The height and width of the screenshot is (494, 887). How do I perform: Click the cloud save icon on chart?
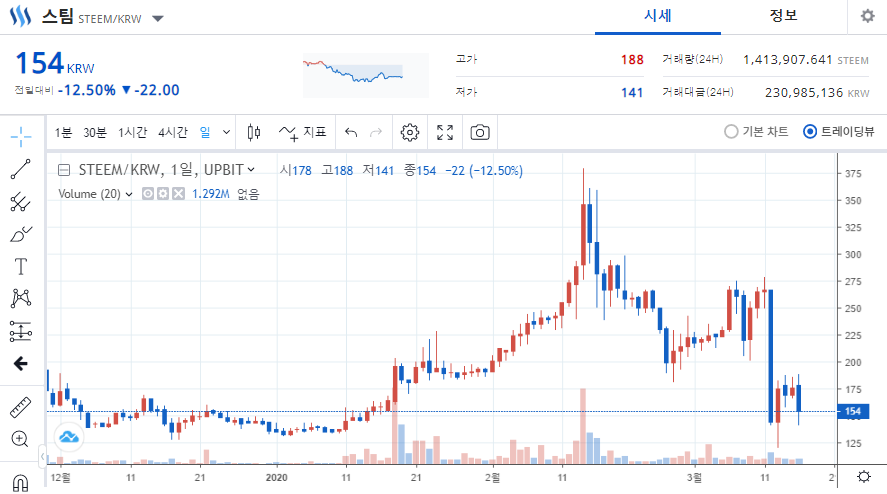[x=69, y=437]
